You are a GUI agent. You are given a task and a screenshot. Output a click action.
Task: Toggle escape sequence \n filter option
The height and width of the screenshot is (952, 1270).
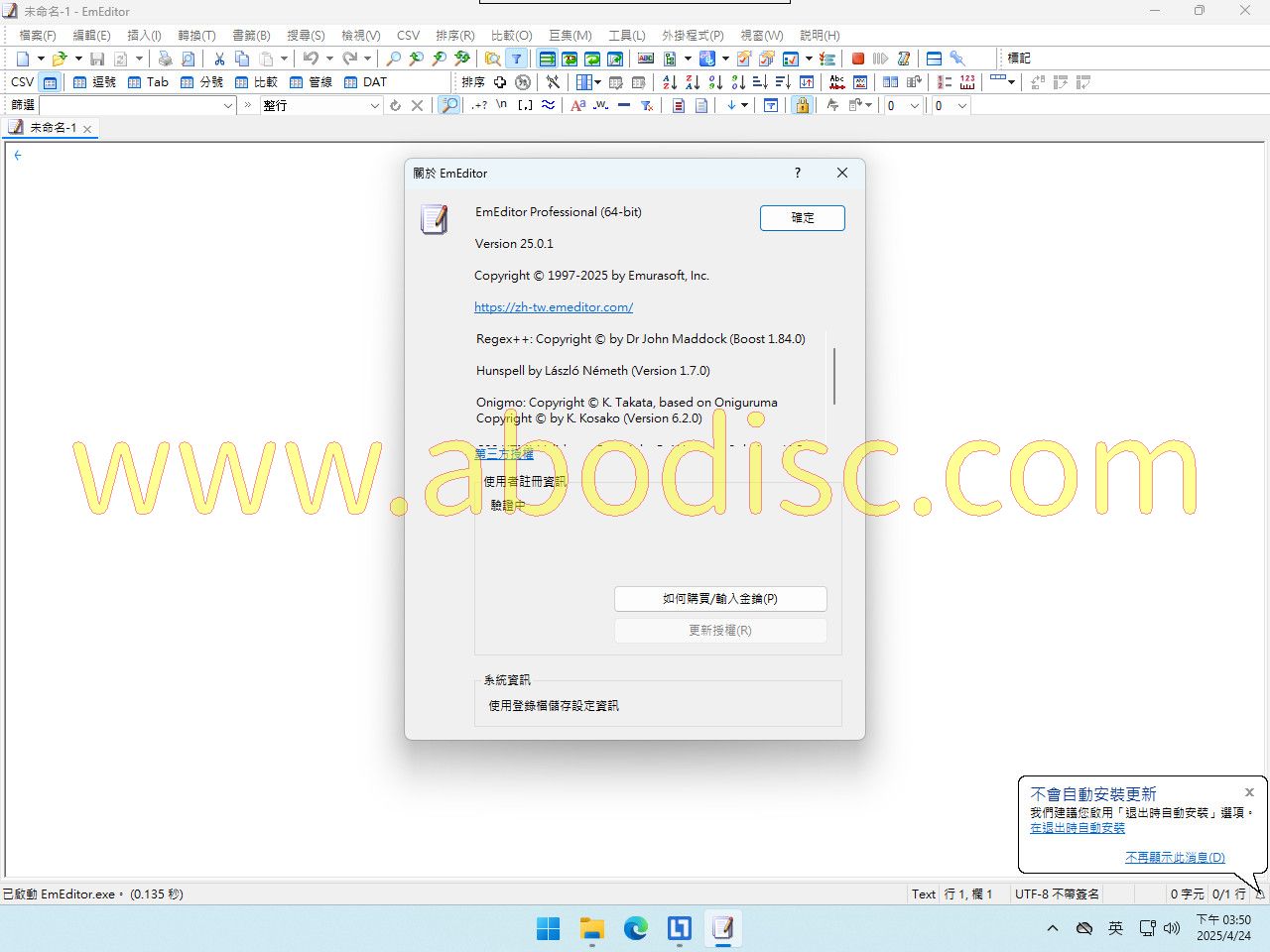click(x=502, y=105)
